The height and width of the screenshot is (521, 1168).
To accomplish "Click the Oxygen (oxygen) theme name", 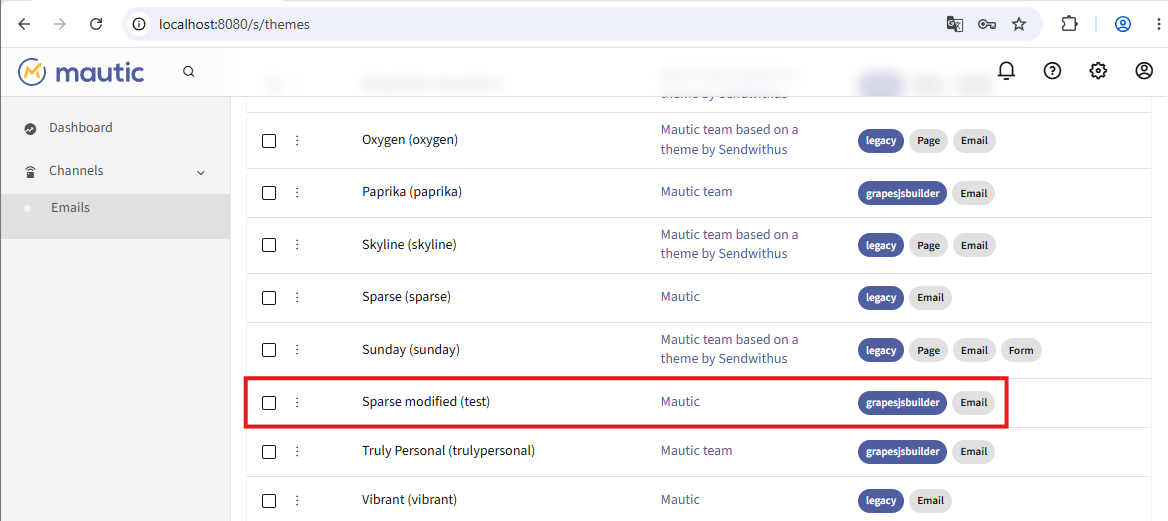I will tap(410, 139).
